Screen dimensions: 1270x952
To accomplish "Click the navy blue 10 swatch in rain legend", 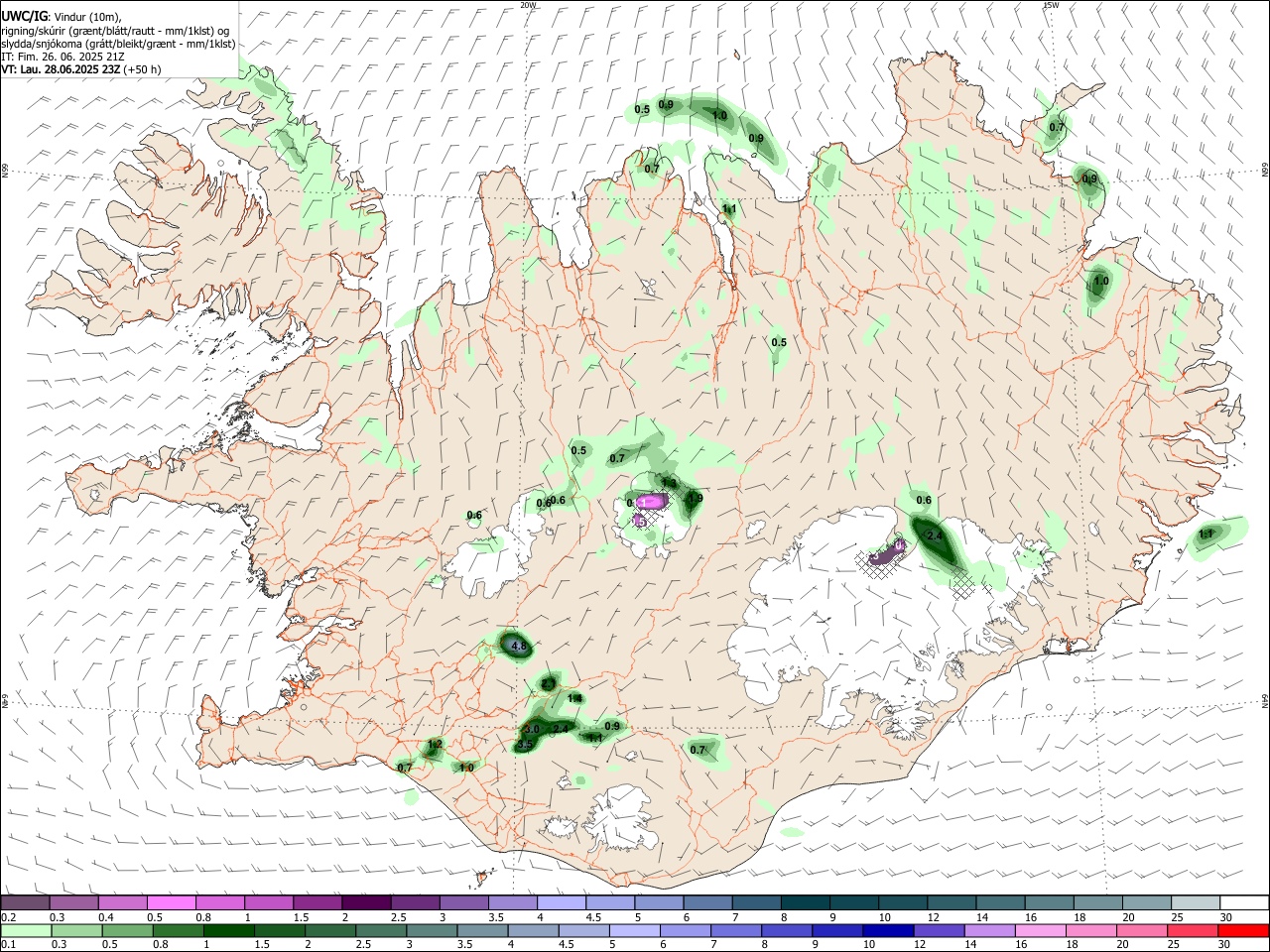I will 886,930.
